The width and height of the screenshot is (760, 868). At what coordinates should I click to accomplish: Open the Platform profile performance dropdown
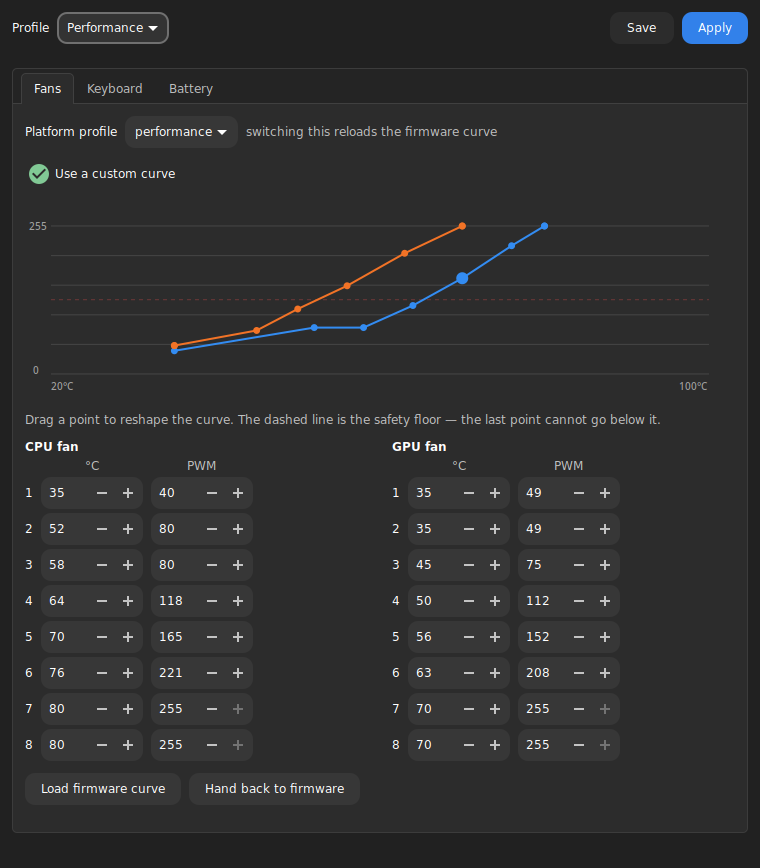(x=181, y=132)
